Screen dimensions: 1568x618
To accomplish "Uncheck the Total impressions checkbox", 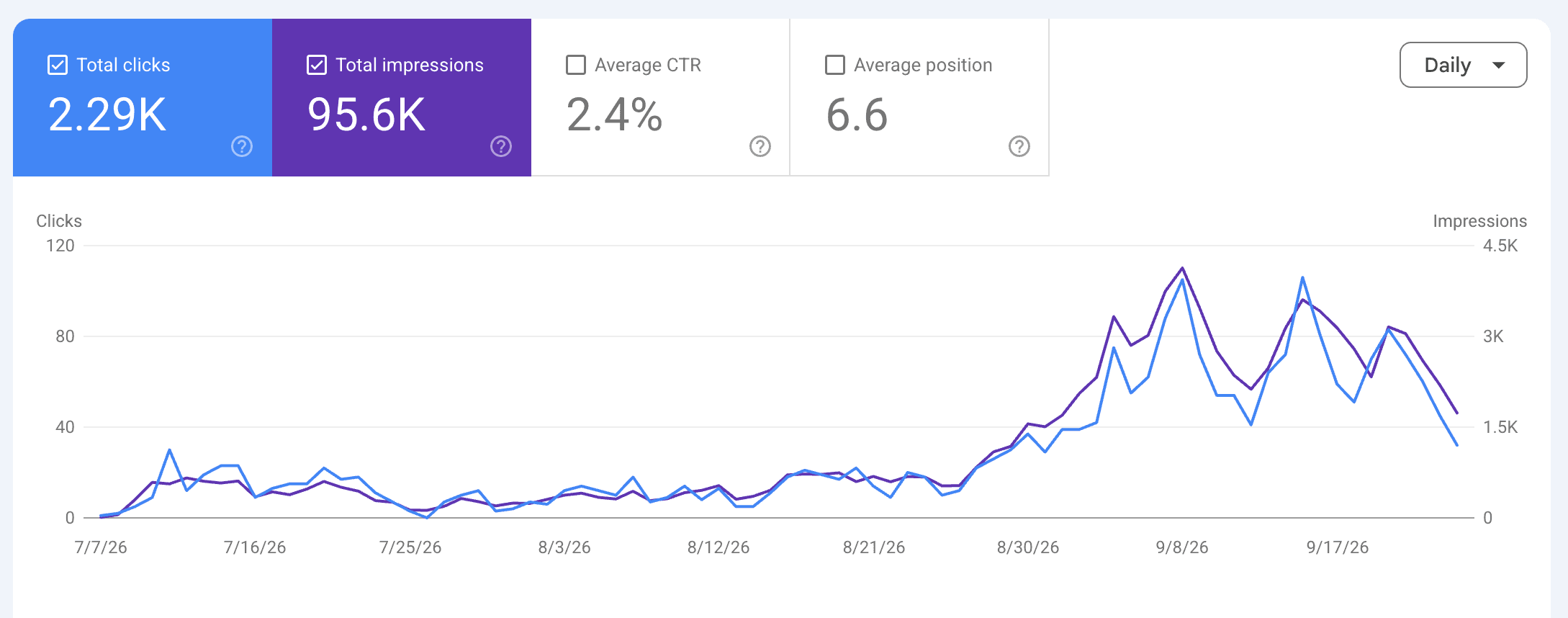I will click(317, 65).
